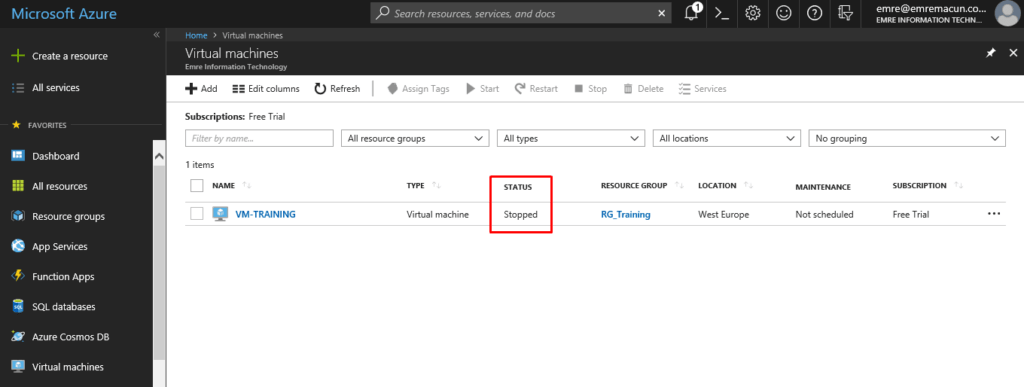Clear the search box with X
This screenshot has width=1024, height=387.
pyautogui.click(x=662, y=13)
